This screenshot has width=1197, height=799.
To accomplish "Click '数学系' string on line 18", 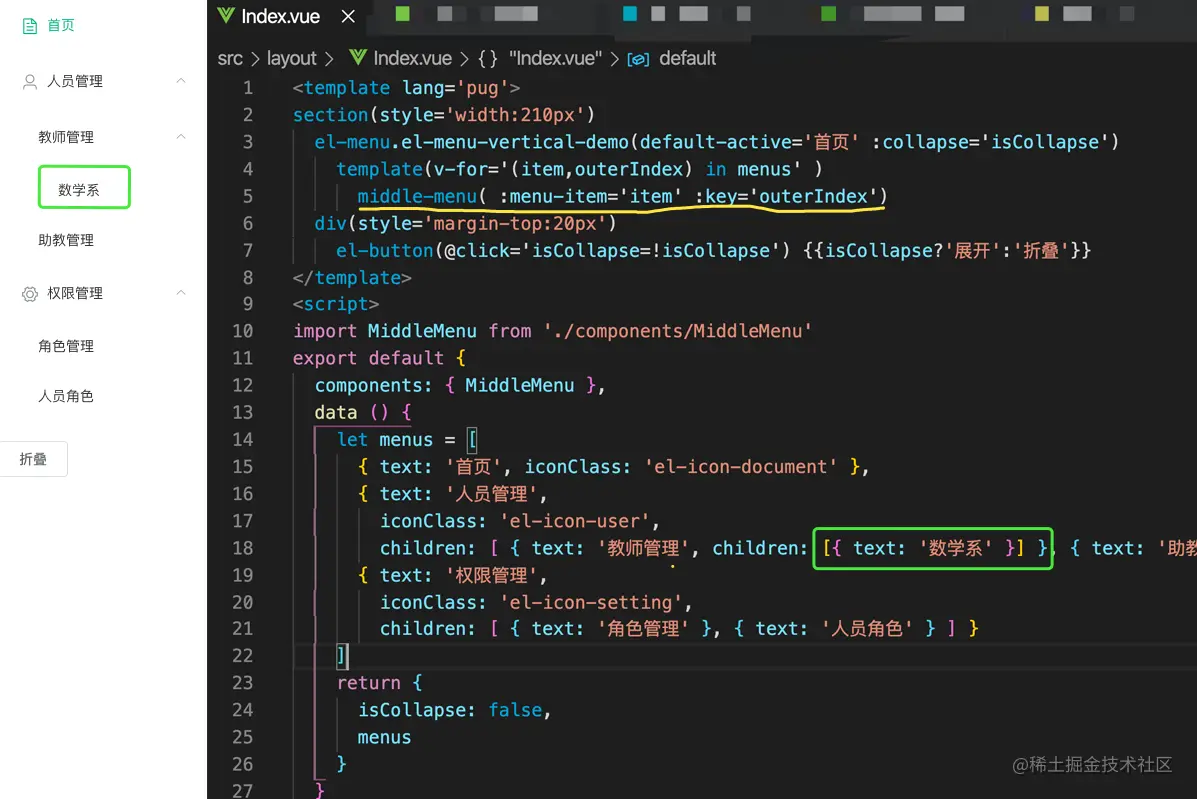I will 956,548.
